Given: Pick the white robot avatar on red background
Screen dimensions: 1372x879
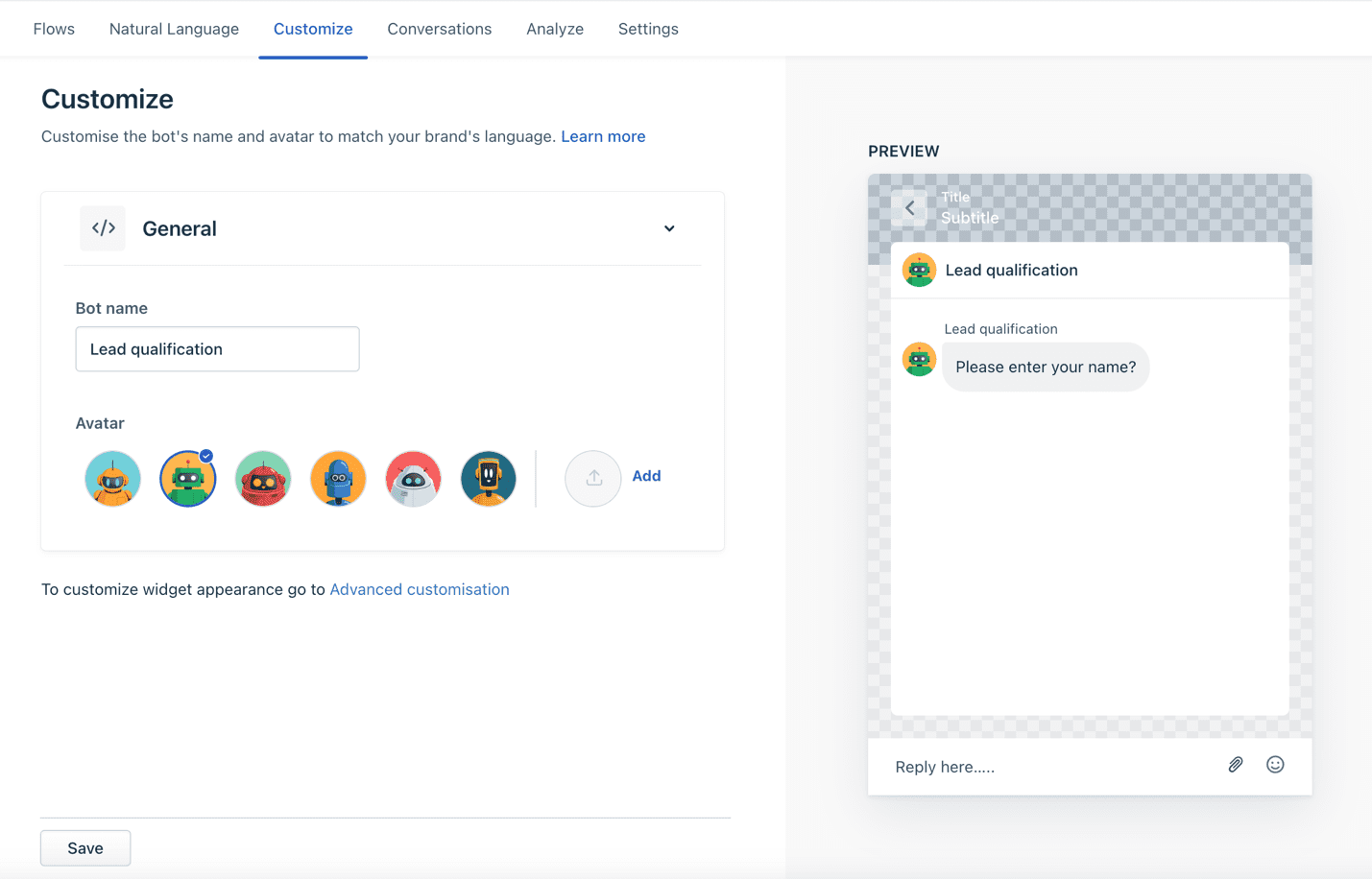Looking at the screenshot, I should point(413,478).
